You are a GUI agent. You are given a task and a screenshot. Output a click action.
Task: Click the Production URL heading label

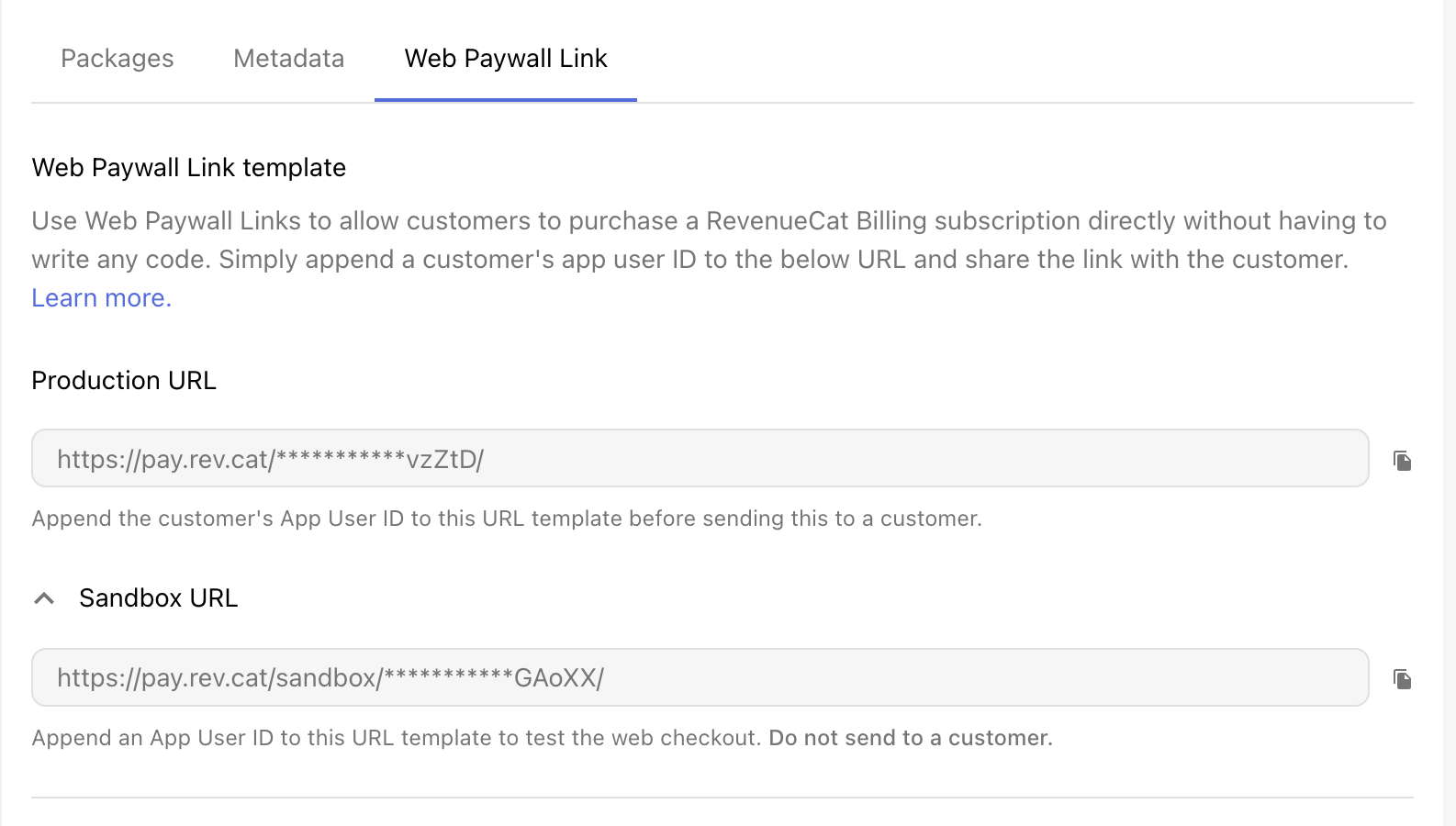pyautogui.click(x=124, y=381)
